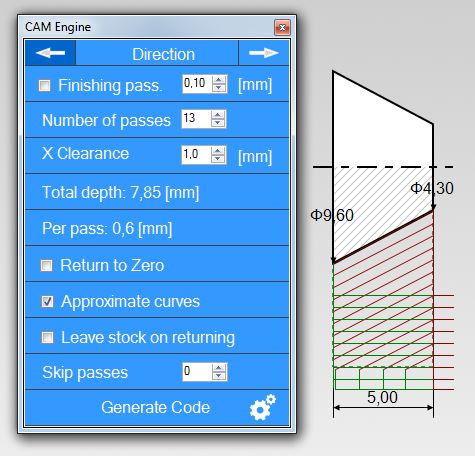Decrease X Clearance with down arrow
The width and height of the screenshot is (475, 456).
click(218, 159)
